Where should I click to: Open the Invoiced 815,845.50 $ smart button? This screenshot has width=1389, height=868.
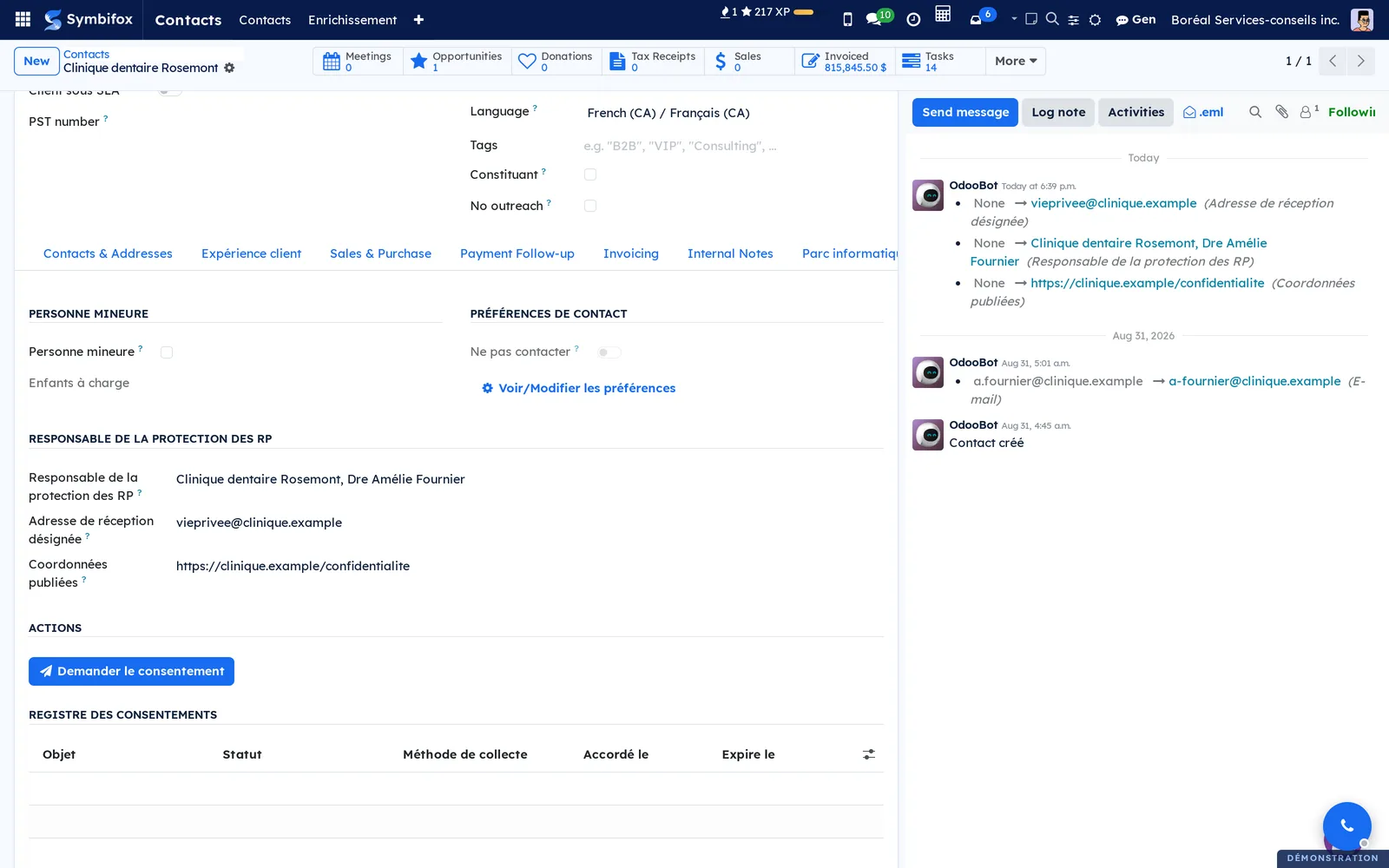click(845, 61)
